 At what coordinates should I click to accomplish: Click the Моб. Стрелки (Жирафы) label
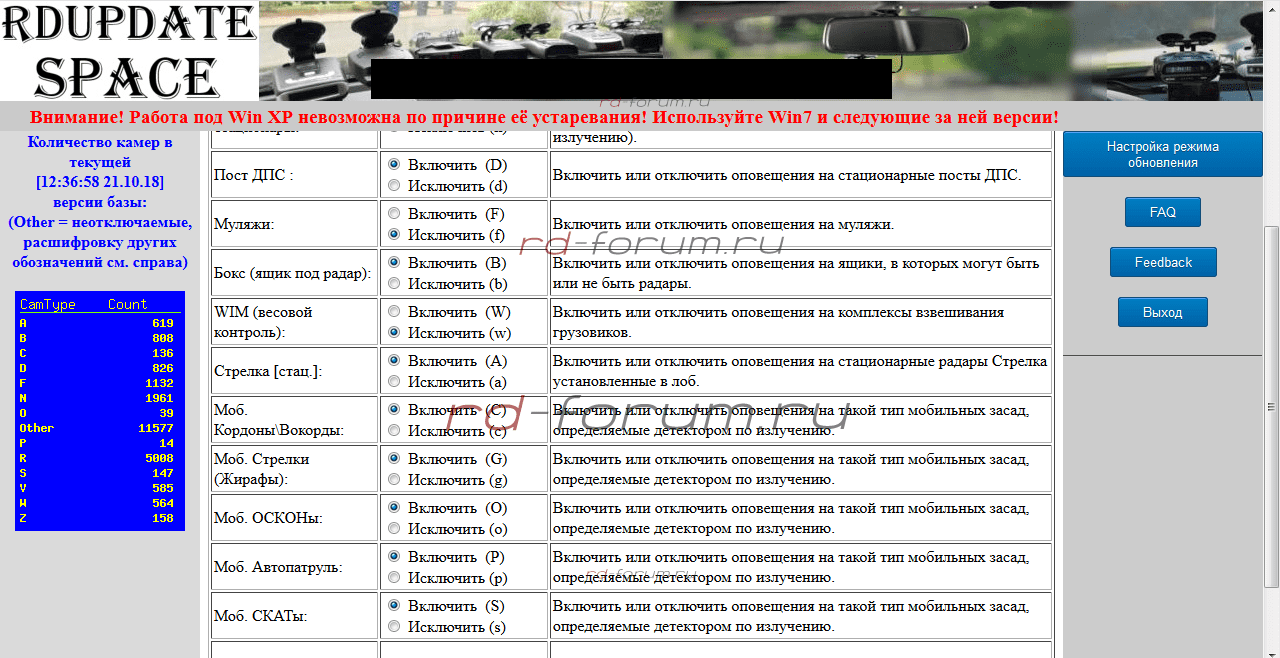click(x=262, y=469)
